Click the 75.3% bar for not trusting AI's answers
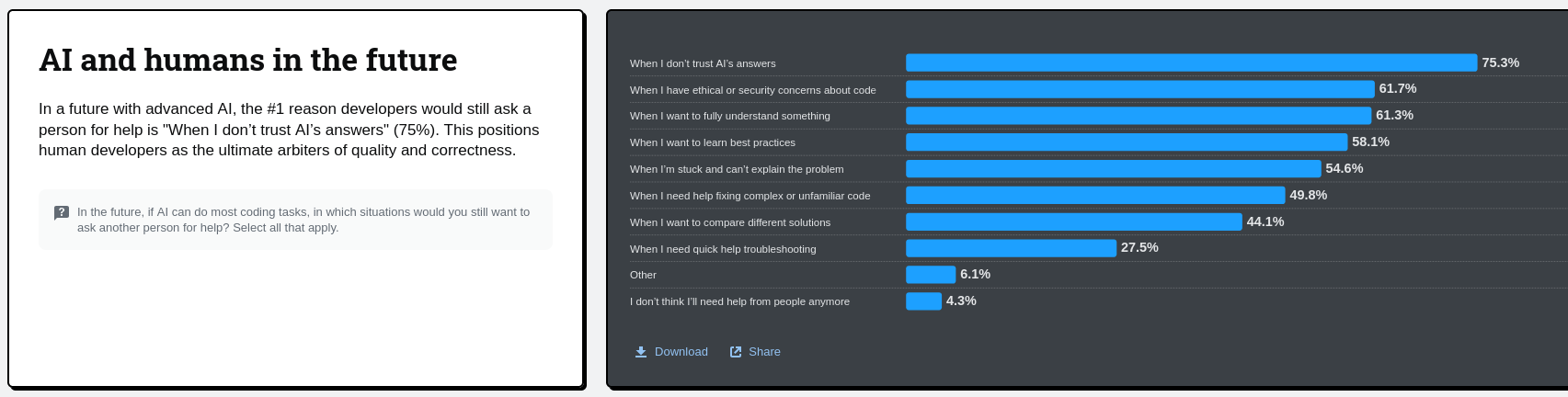1568x397 pixels. pyautogui.click(x=1191, y=62)
